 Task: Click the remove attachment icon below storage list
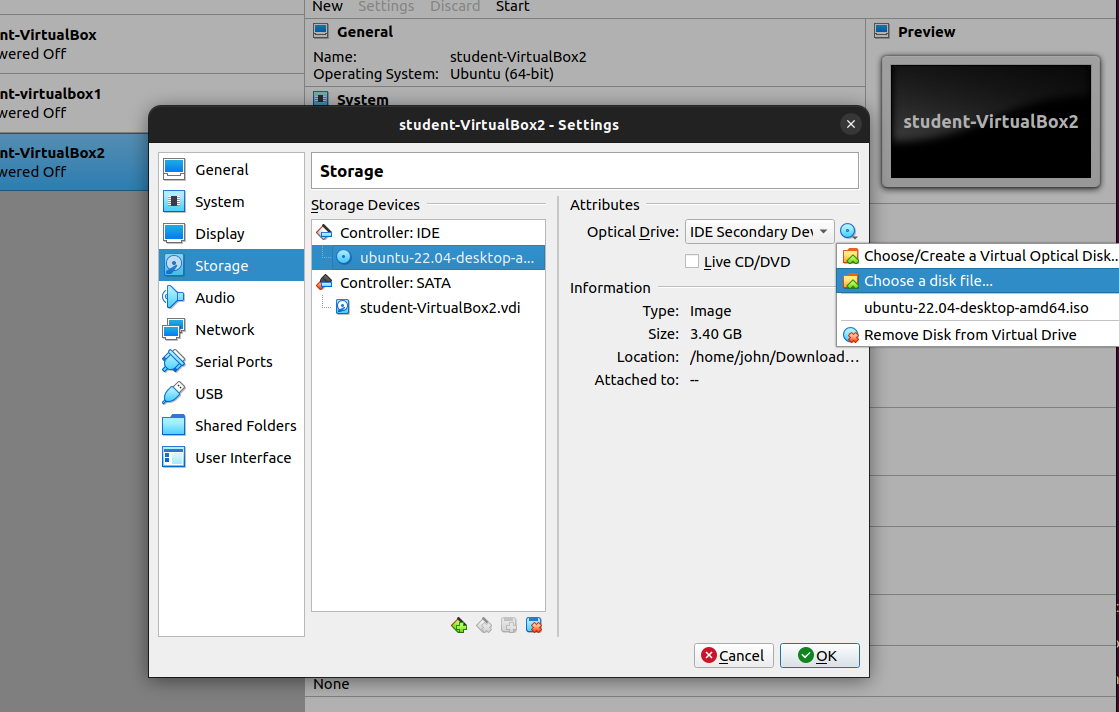[534, 625]
